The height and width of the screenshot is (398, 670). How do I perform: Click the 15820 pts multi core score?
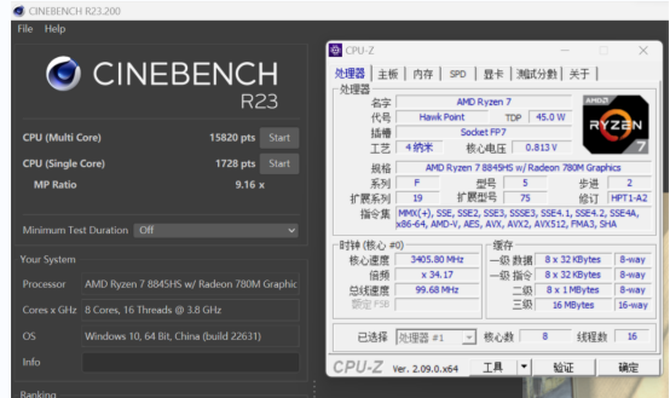click(x=232, y=138)
